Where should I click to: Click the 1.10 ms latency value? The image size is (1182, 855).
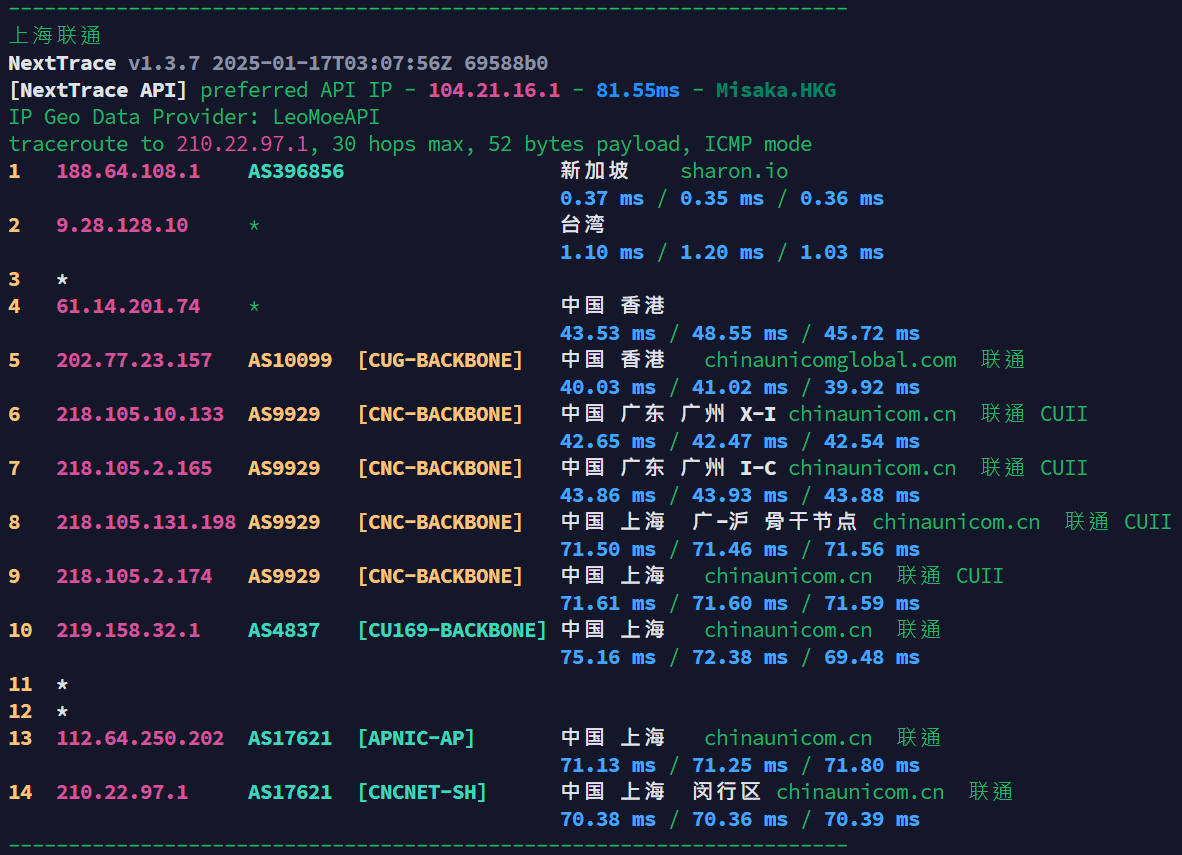point(602,253)
